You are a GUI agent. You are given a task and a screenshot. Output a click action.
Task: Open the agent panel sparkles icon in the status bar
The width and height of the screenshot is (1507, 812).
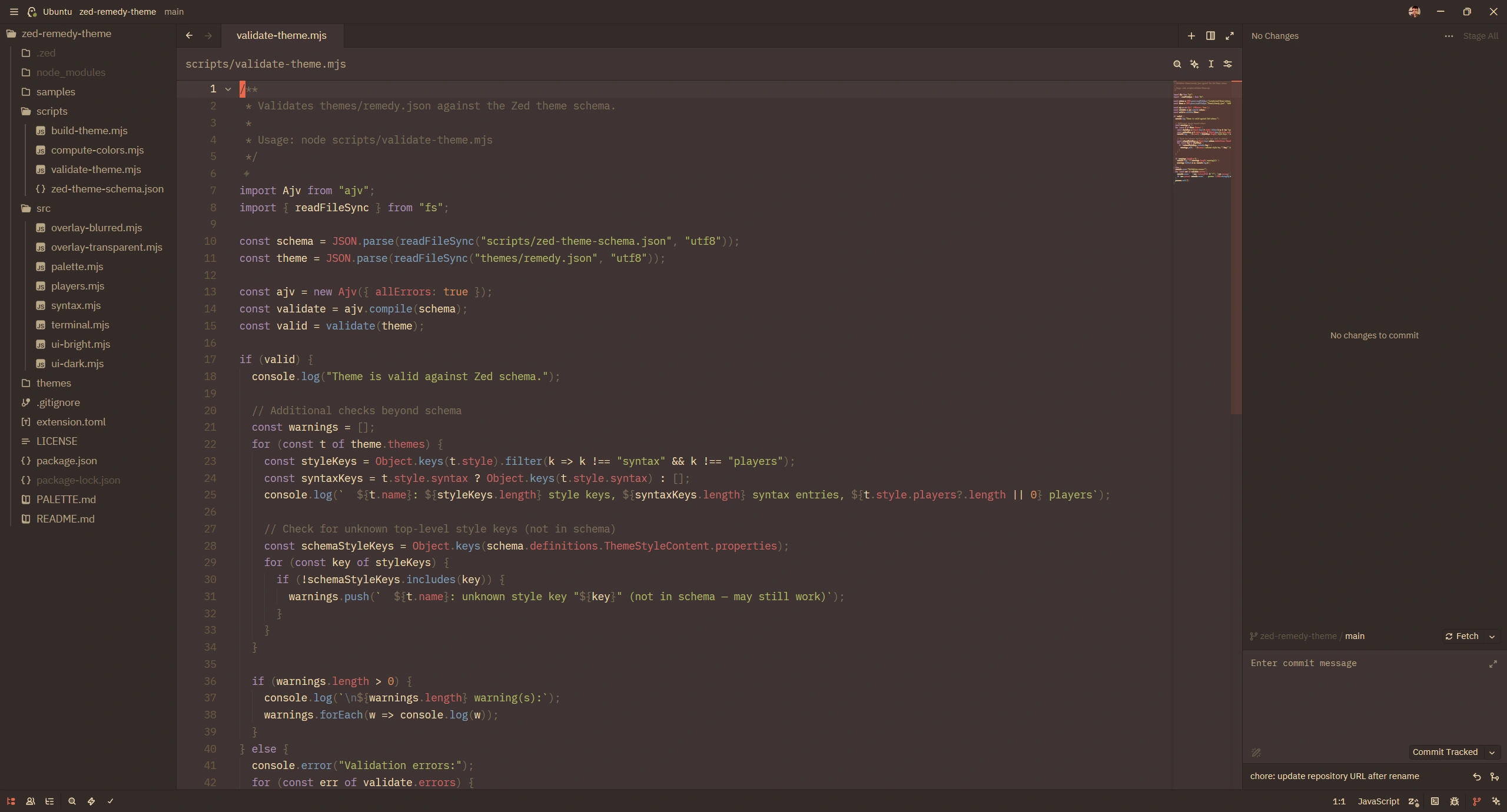[1496, 801]
